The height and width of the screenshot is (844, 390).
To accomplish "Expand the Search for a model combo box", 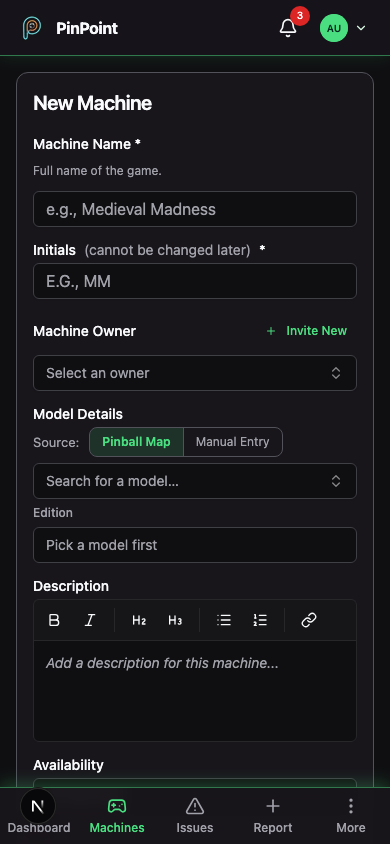I will click(x=195, y=481).
